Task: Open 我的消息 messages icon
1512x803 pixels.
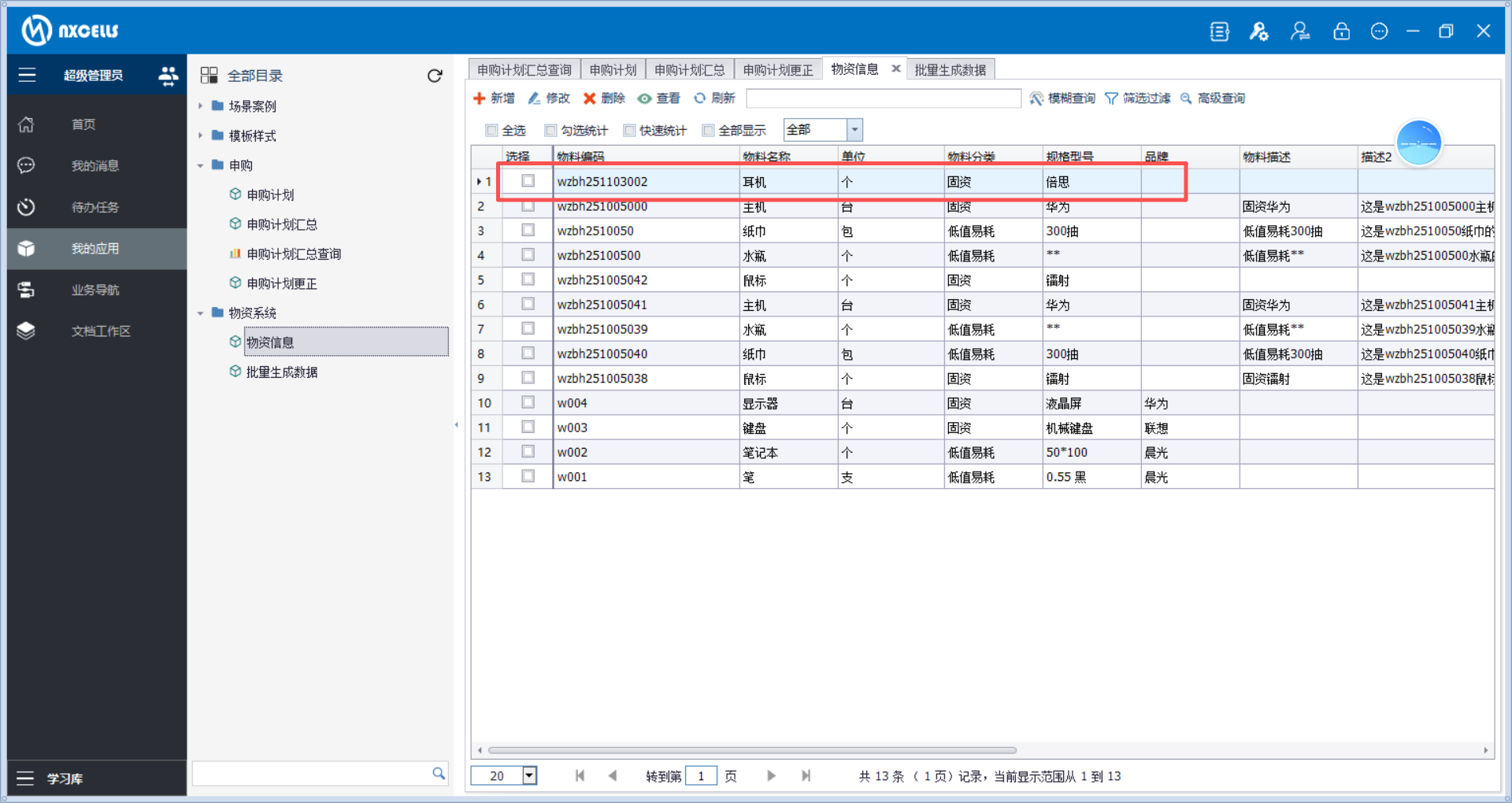Action: 26,165
